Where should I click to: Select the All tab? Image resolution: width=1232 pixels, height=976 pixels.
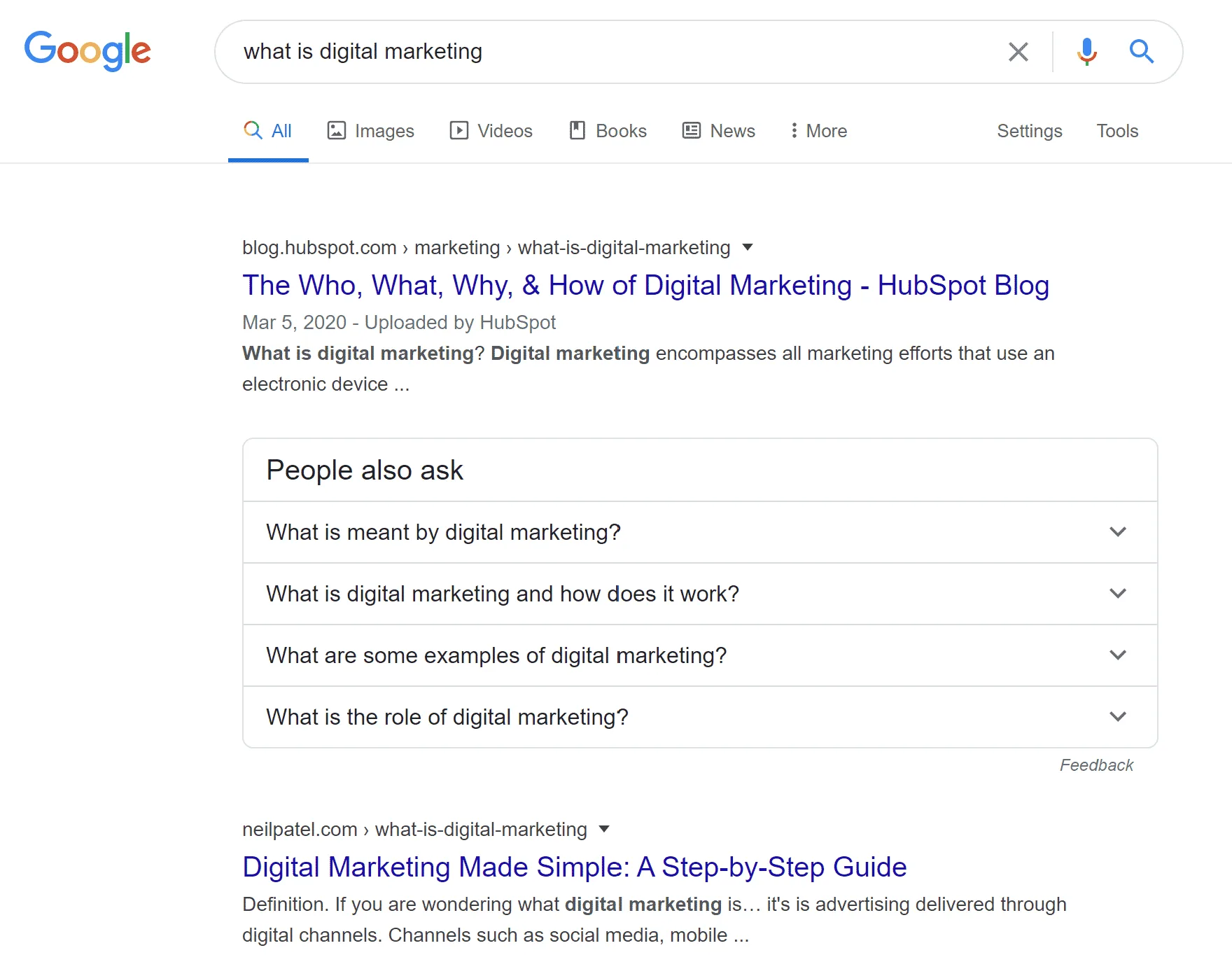268,131
